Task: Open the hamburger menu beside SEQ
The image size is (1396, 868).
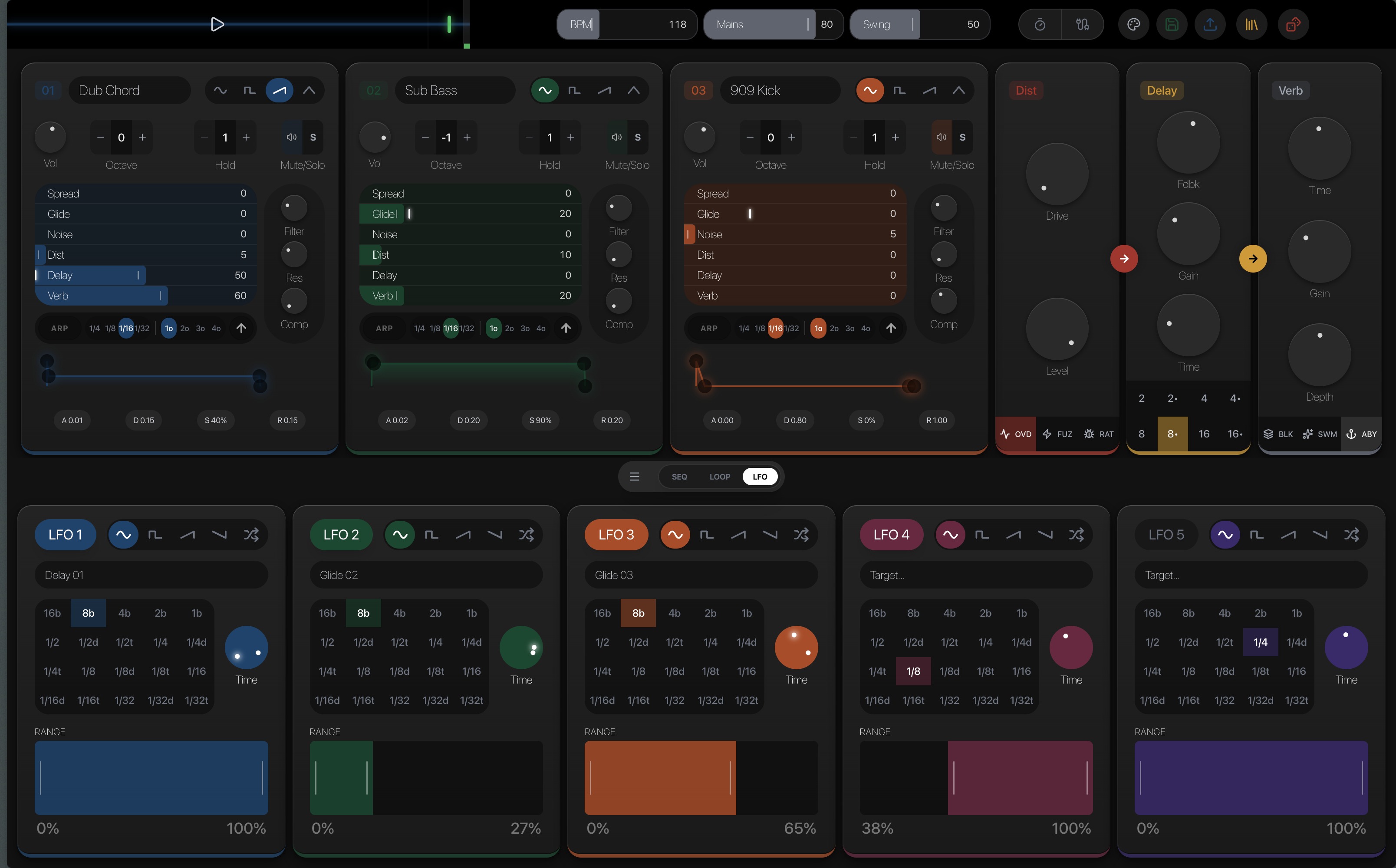Action: tap(634, 477)
